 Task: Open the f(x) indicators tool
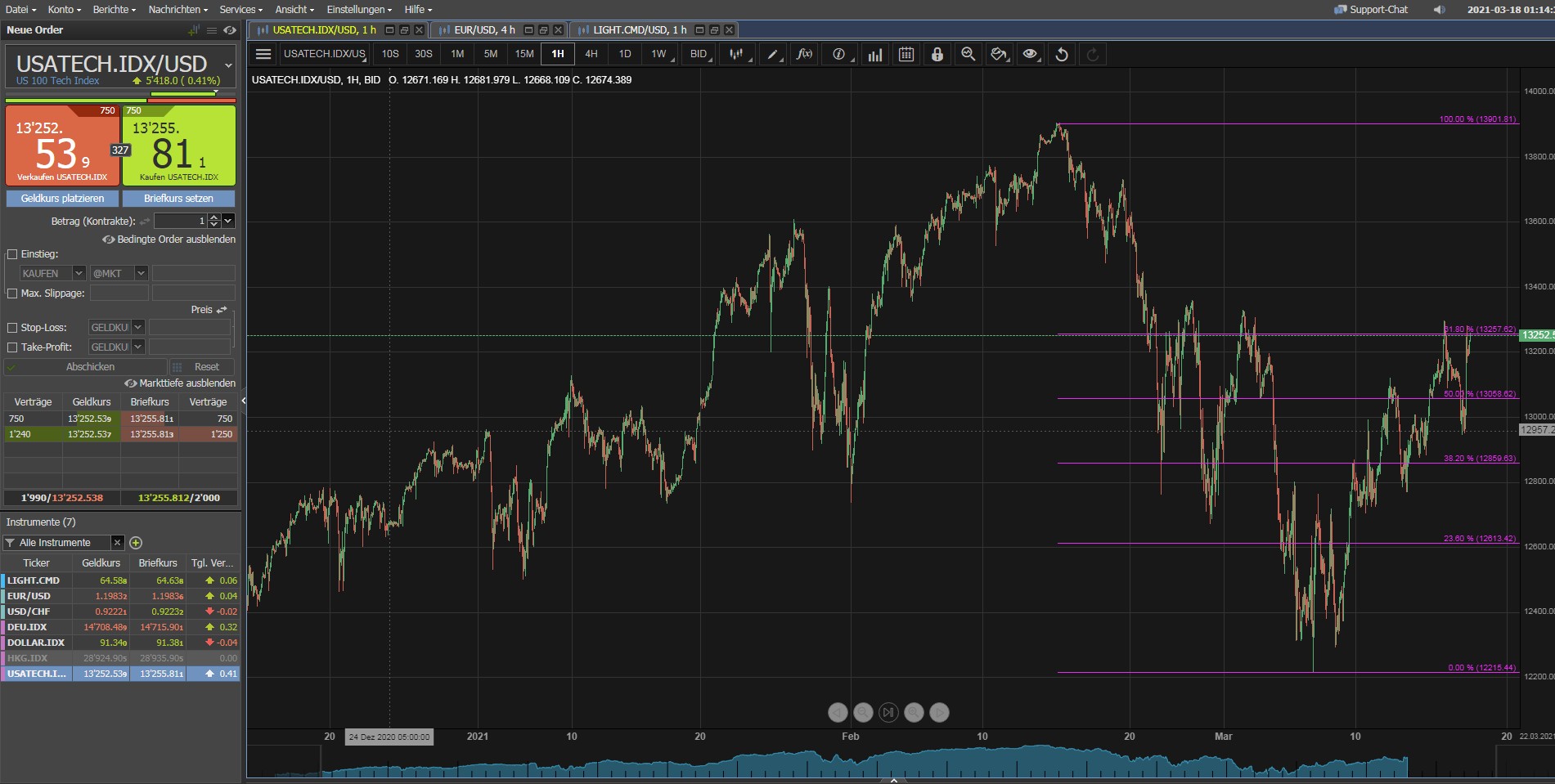[x=805, y=54]
